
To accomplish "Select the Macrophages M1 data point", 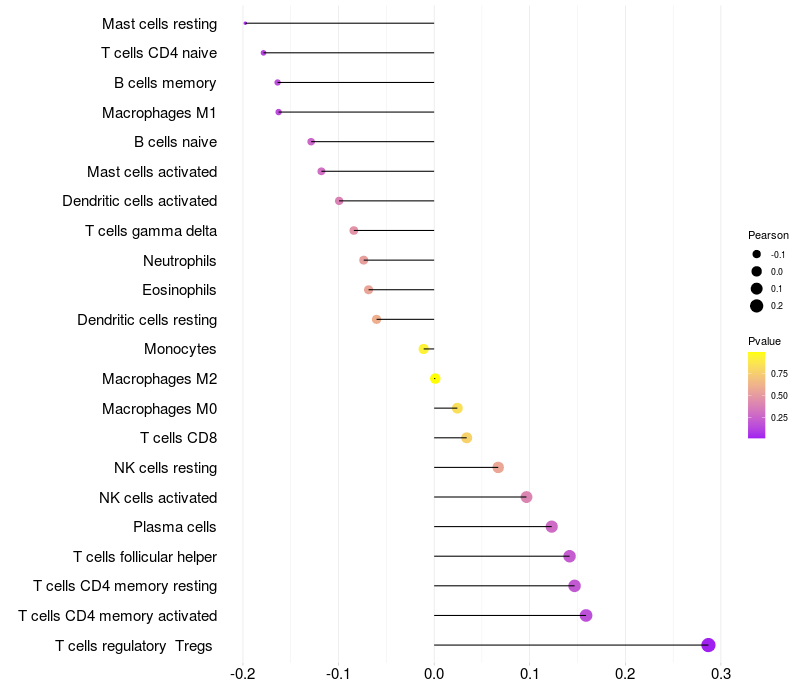I will tap(279, 112).
